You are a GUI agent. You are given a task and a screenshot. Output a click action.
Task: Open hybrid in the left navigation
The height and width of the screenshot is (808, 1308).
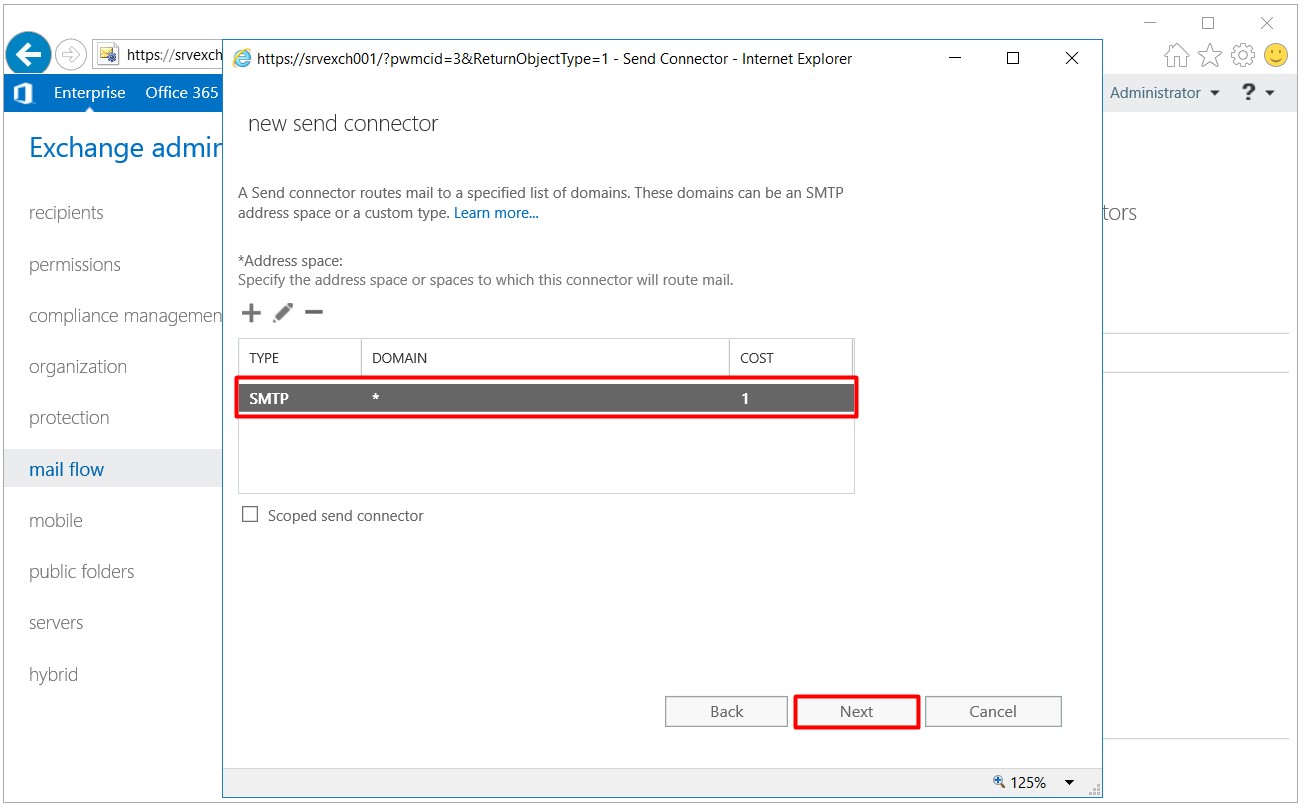click(53, 675)
